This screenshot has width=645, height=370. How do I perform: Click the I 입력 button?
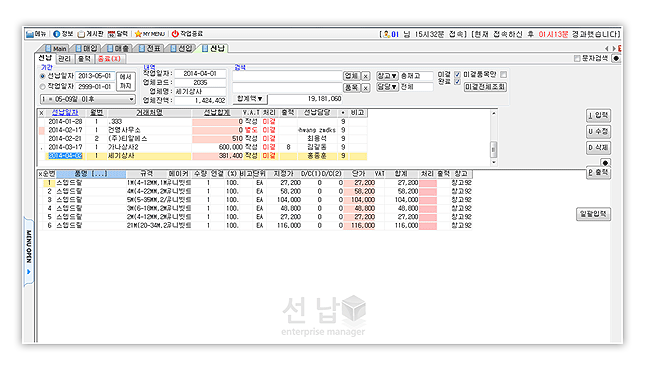(x=598, y=115)
